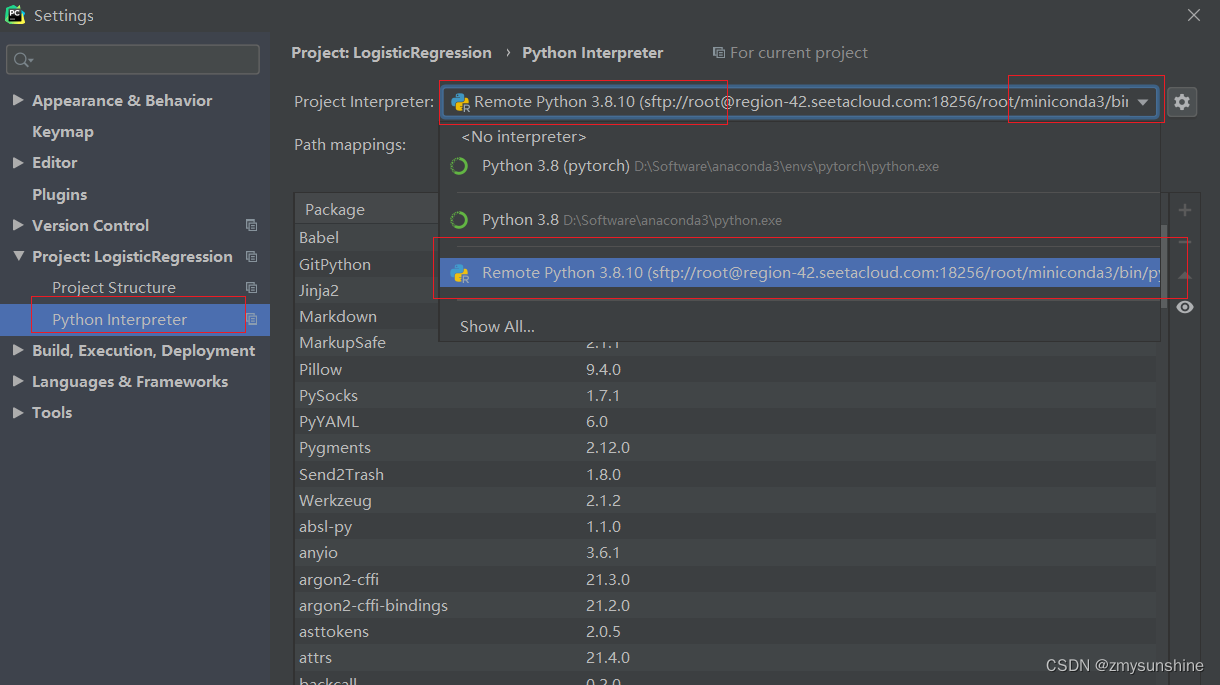Click the add package plus icon
This screenshot has width=1220, height=685.
[1185, 210]
